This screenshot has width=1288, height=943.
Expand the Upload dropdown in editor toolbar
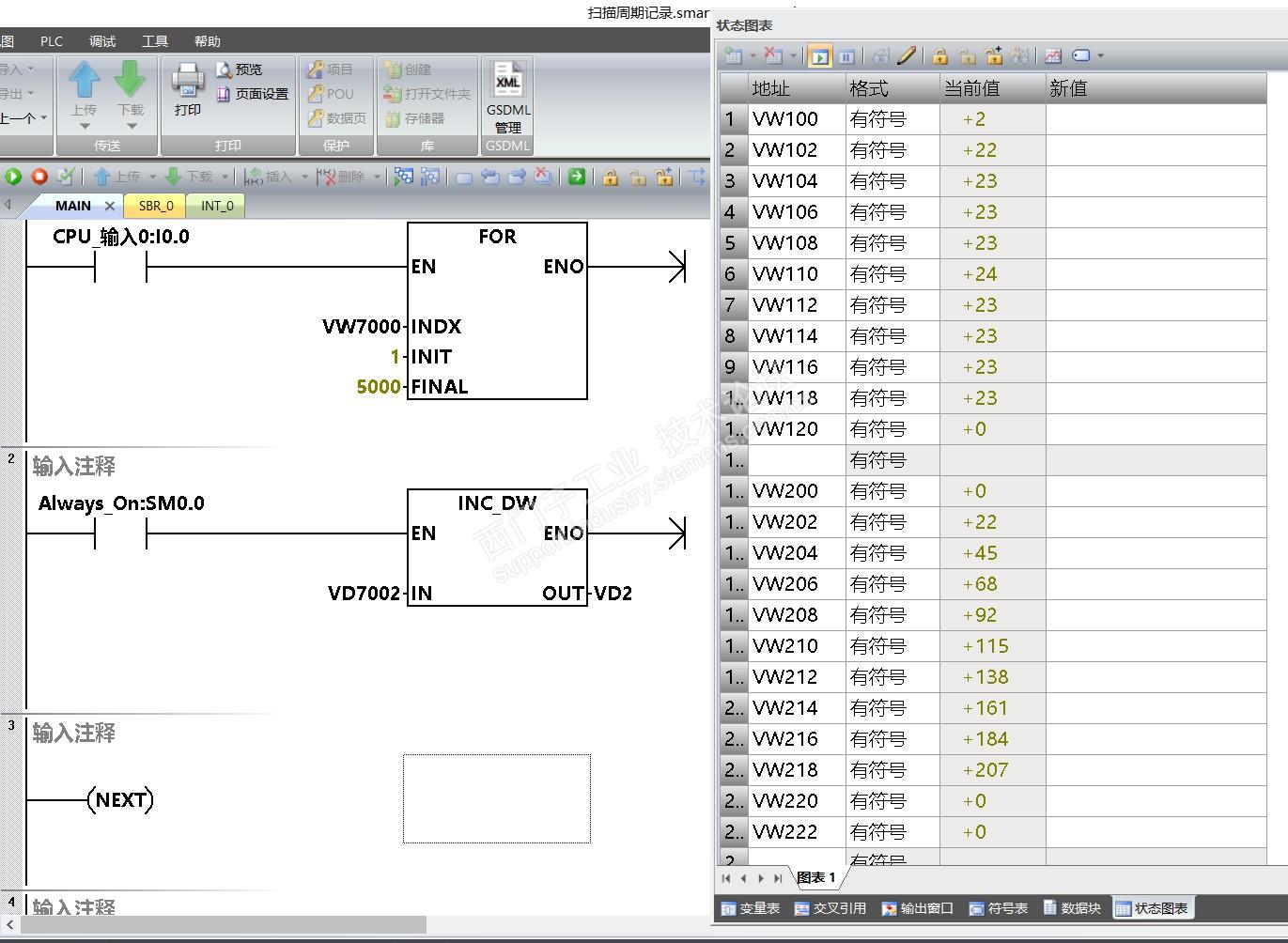pos(152,177)
